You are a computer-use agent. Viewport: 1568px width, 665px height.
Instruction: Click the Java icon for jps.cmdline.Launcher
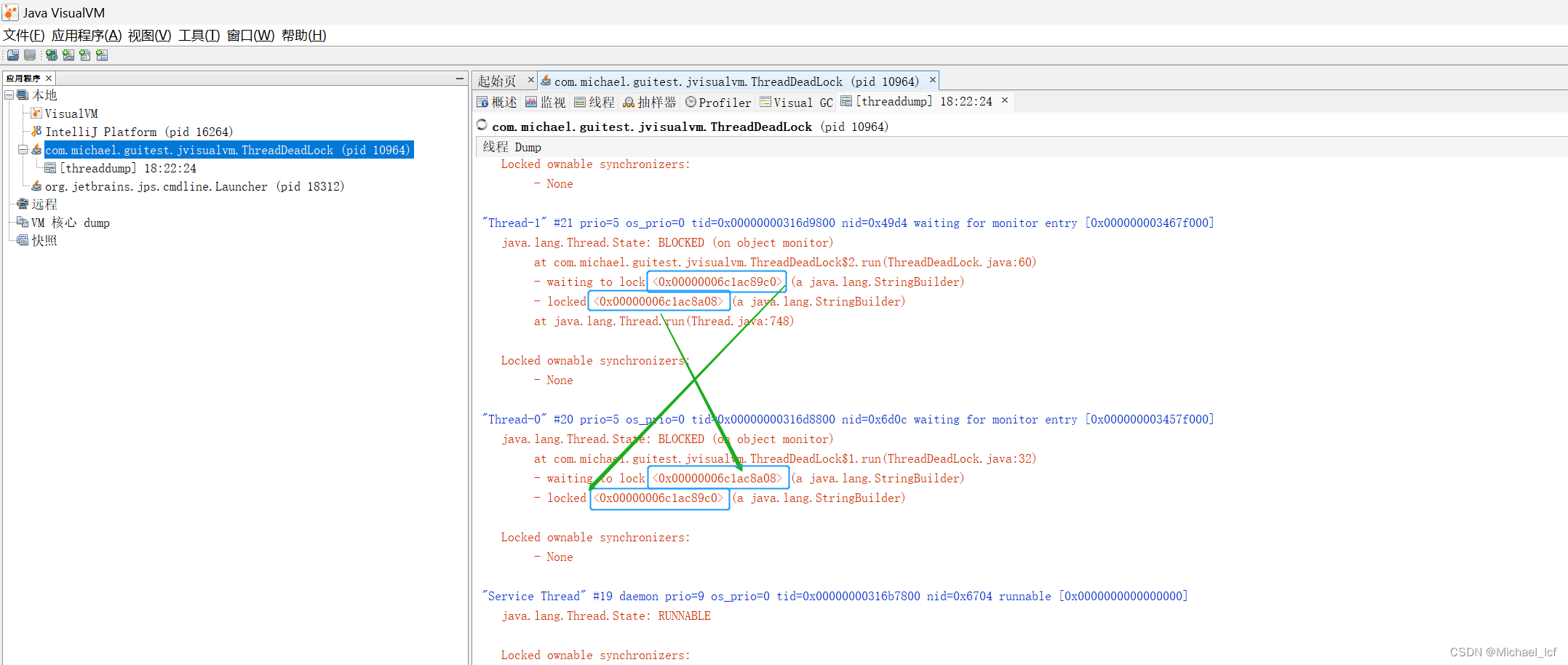[x=36, y=186]
